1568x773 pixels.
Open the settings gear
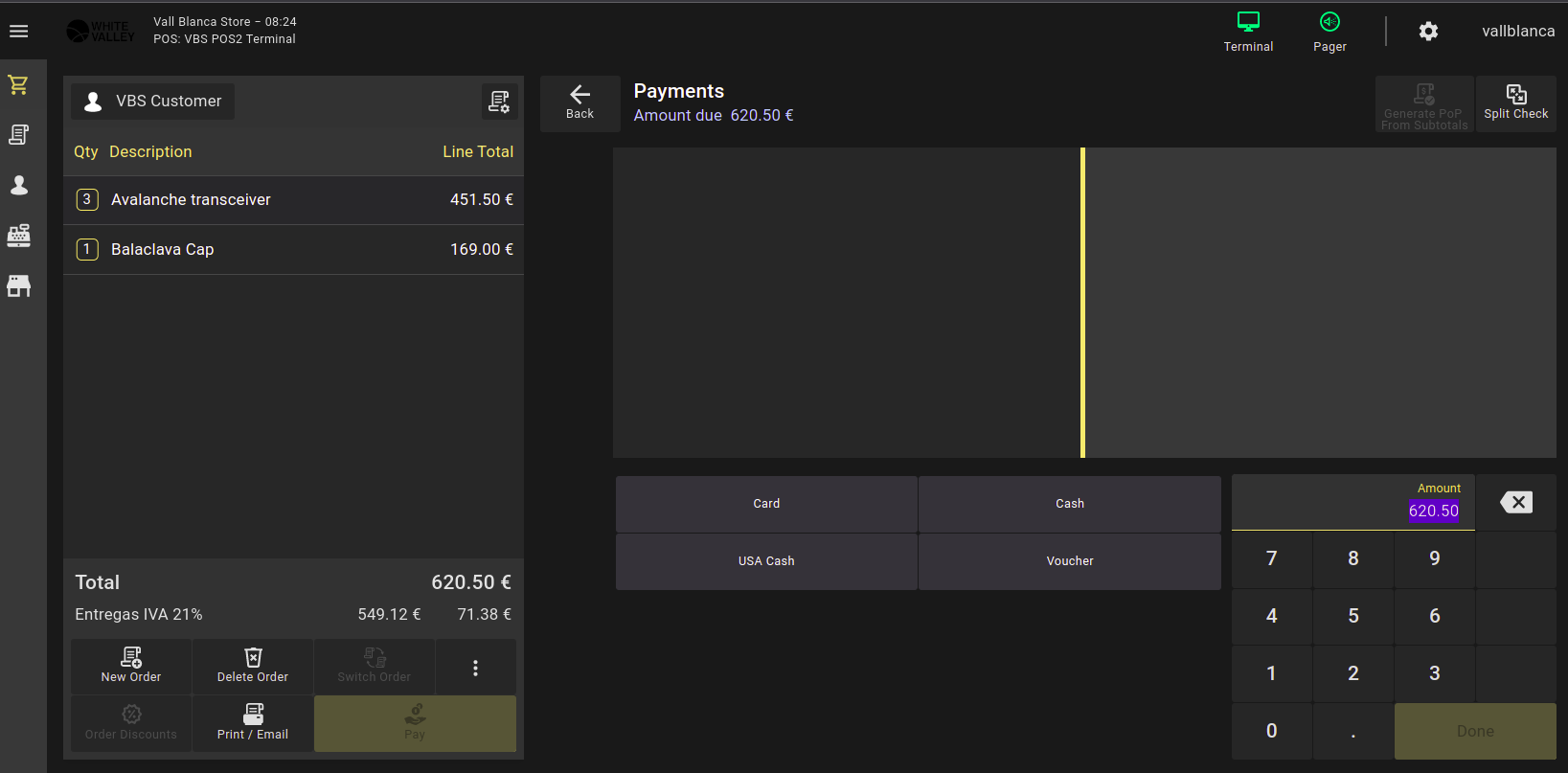[1428, 32]
